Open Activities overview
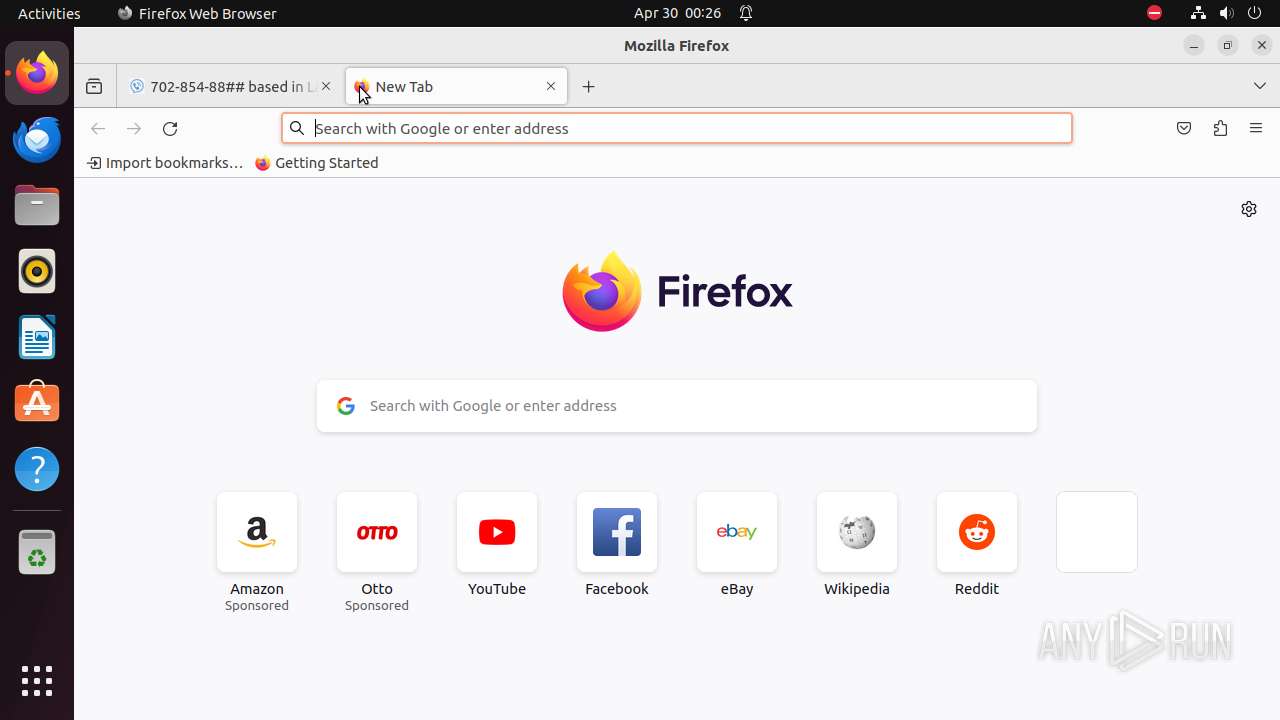The width and height of the screenshot is (1280, 720). click(x=49, y=13)
